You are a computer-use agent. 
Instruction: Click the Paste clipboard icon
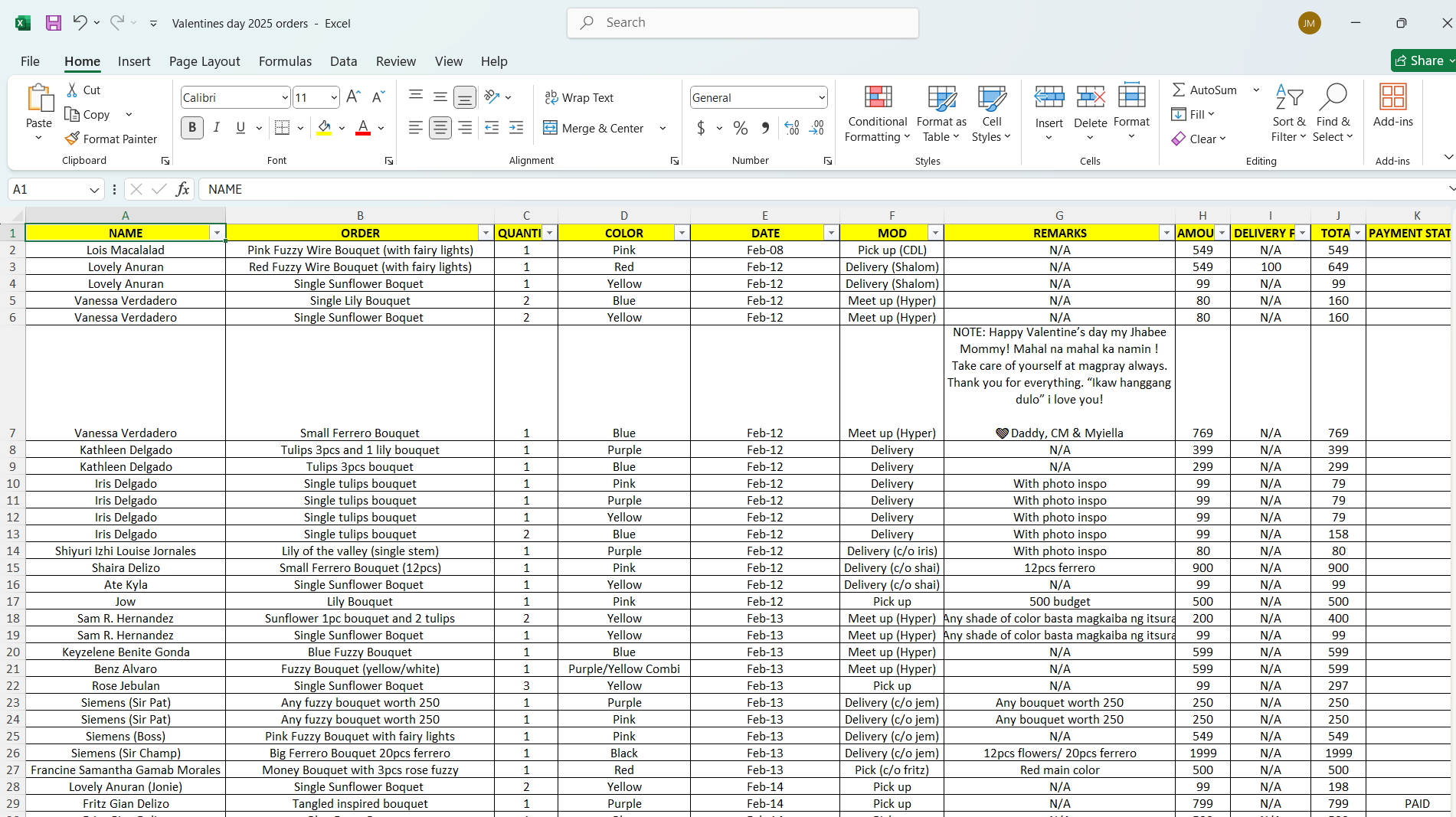tap(39, 100)
